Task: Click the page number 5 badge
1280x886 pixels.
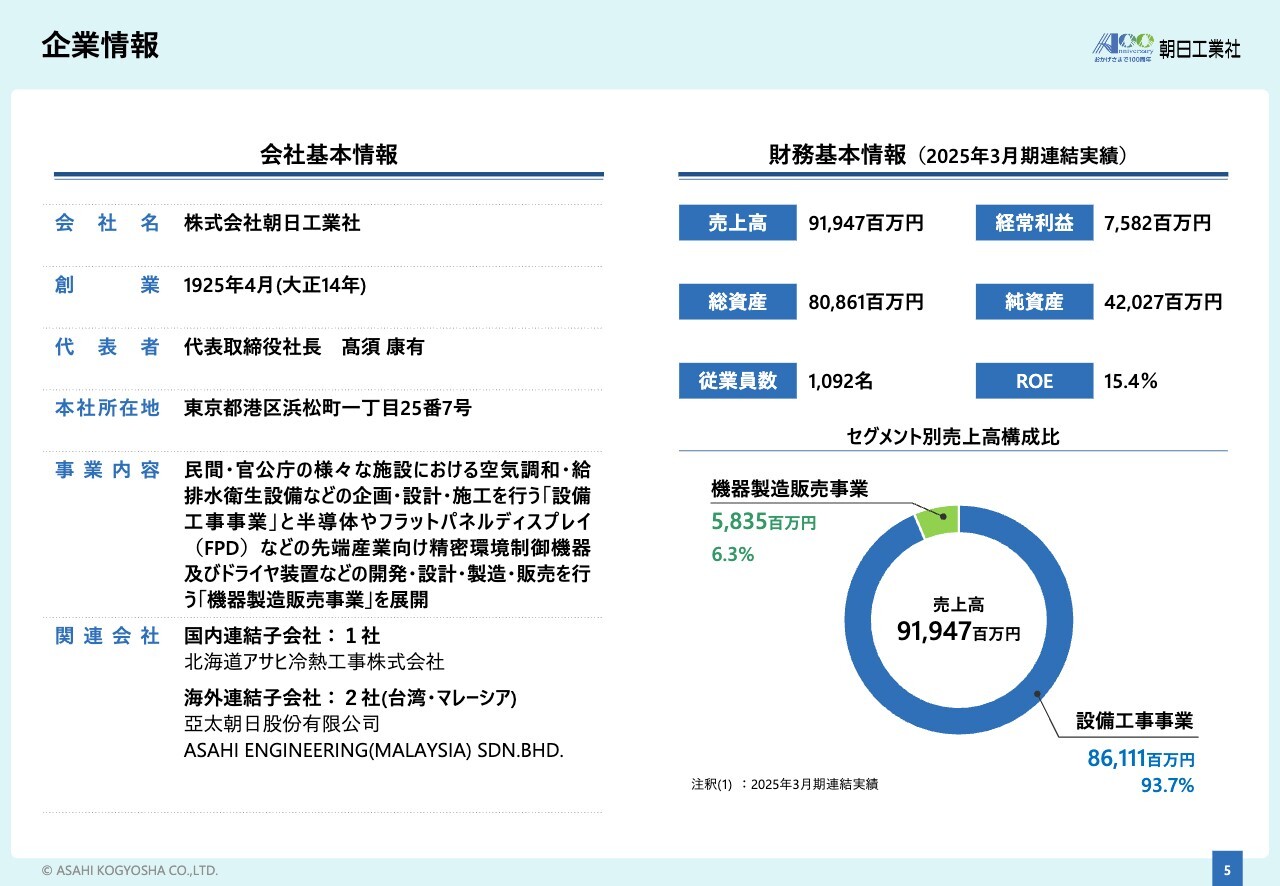Action: point(1227,869)
